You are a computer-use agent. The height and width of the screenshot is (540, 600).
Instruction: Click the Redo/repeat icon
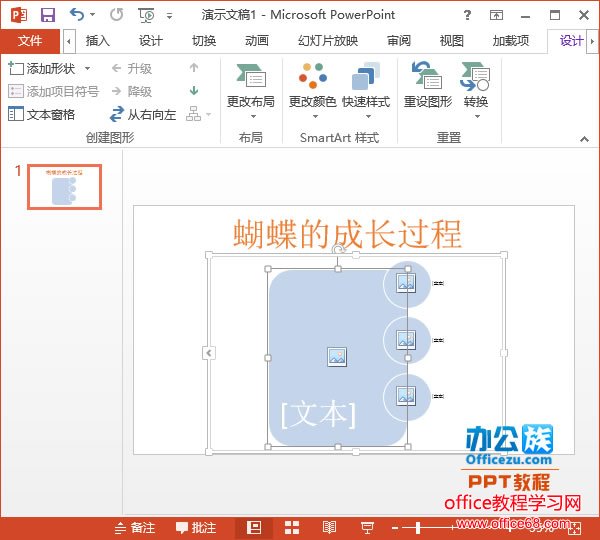[116, 15]
